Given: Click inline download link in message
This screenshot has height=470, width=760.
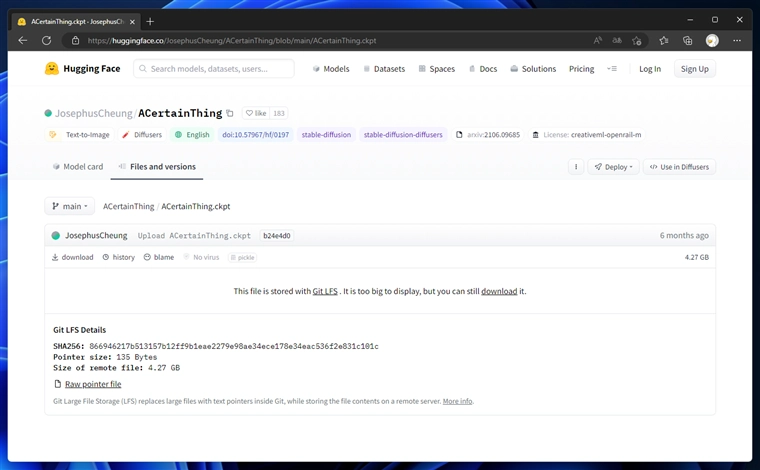Looking at the screenshot, I should pos(499,291).
